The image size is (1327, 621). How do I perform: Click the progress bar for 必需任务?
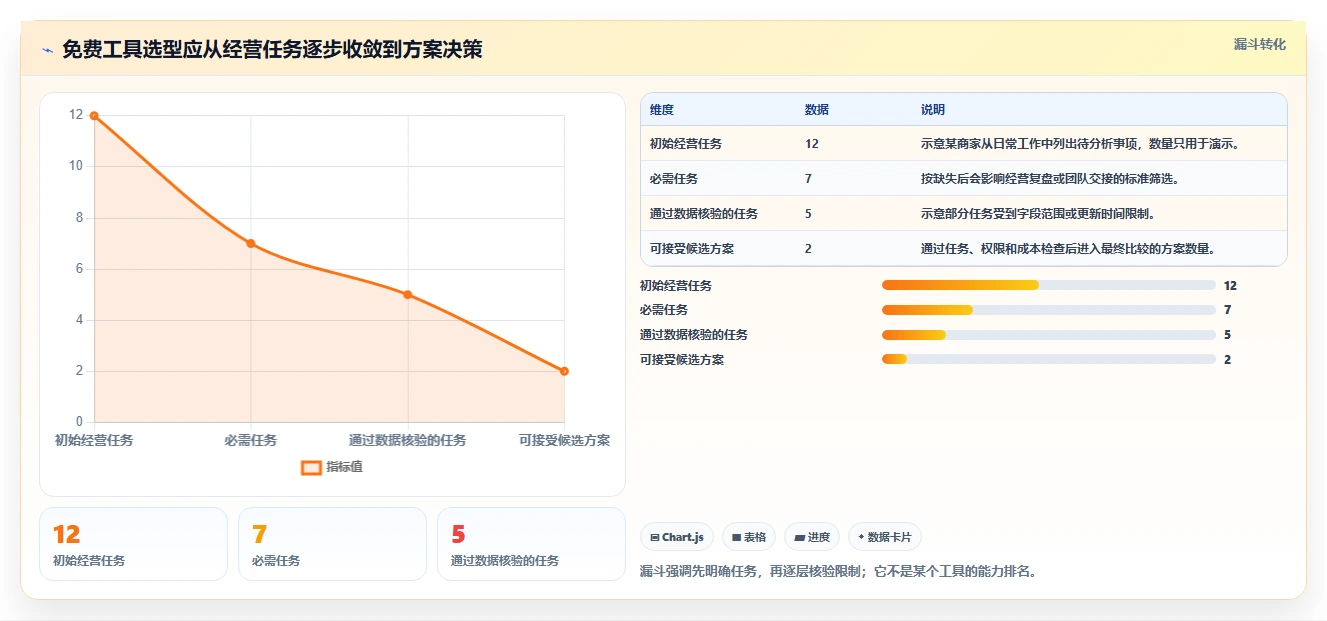point(1049,310)
